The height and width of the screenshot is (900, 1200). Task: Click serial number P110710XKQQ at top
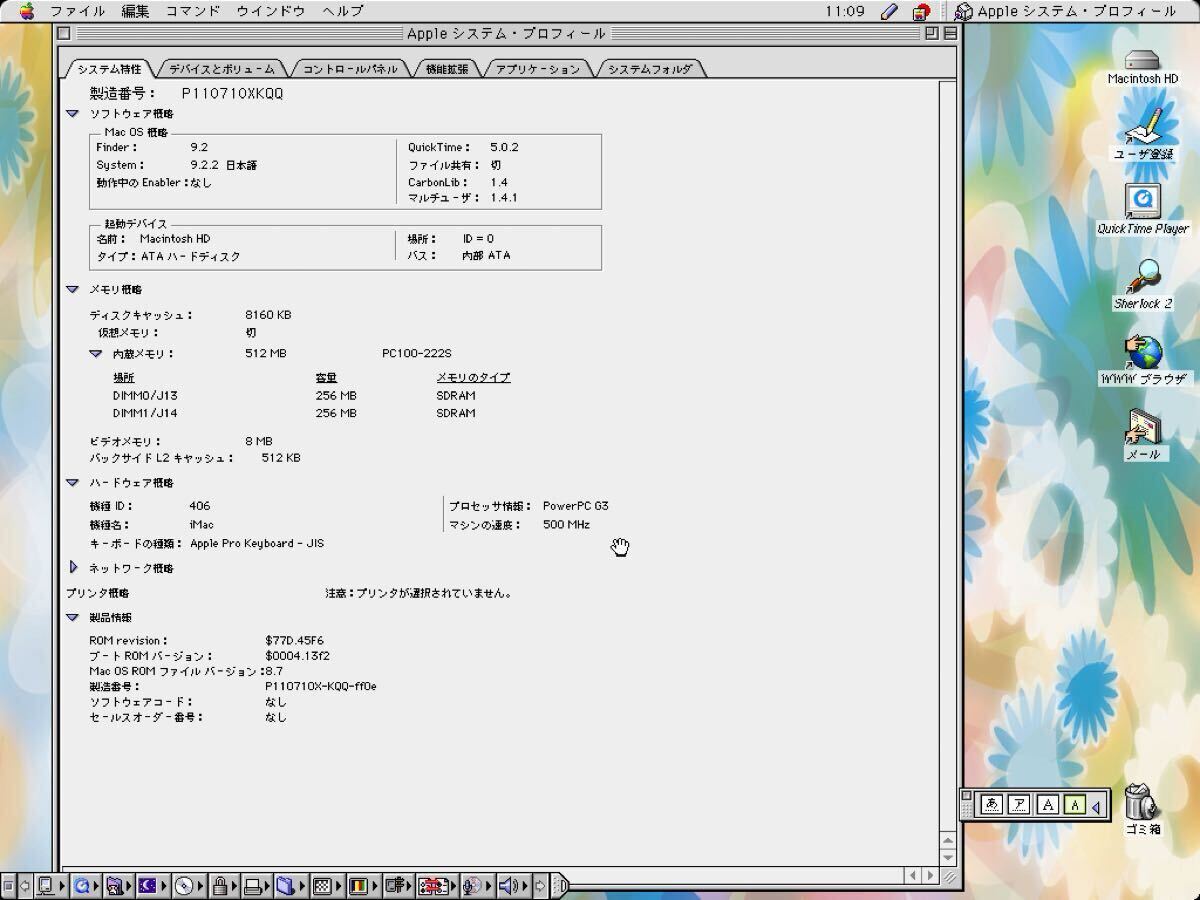coord(232,93)
